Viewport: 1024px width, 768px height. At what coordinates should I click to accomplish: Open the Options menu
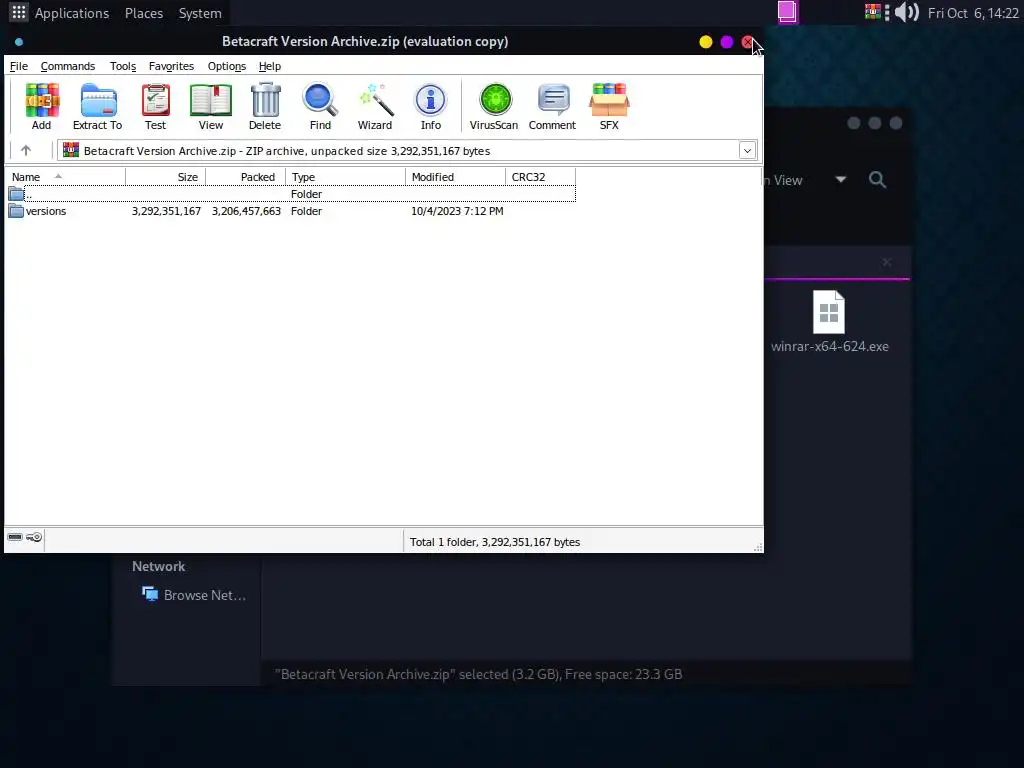click(x=227, y=66)
